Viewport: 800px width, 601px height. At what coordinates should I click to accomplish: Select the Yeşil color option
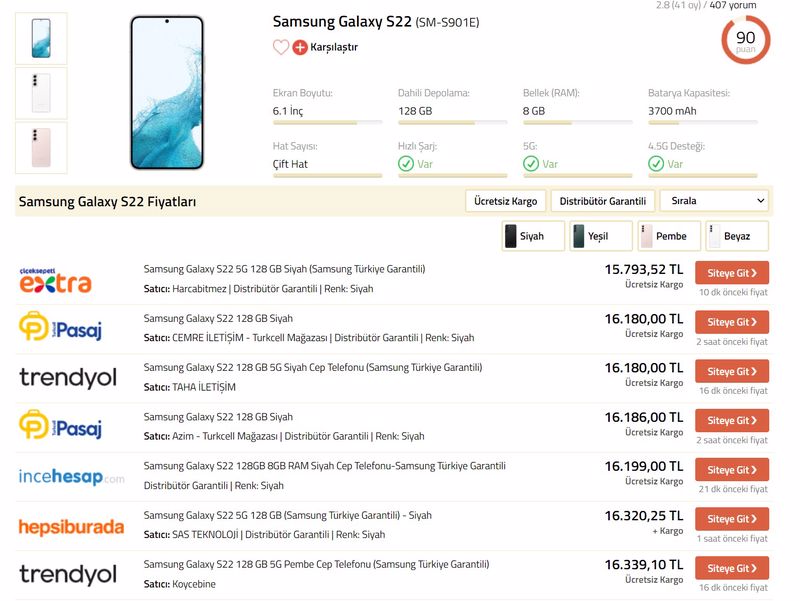click(x=601, y=236)
